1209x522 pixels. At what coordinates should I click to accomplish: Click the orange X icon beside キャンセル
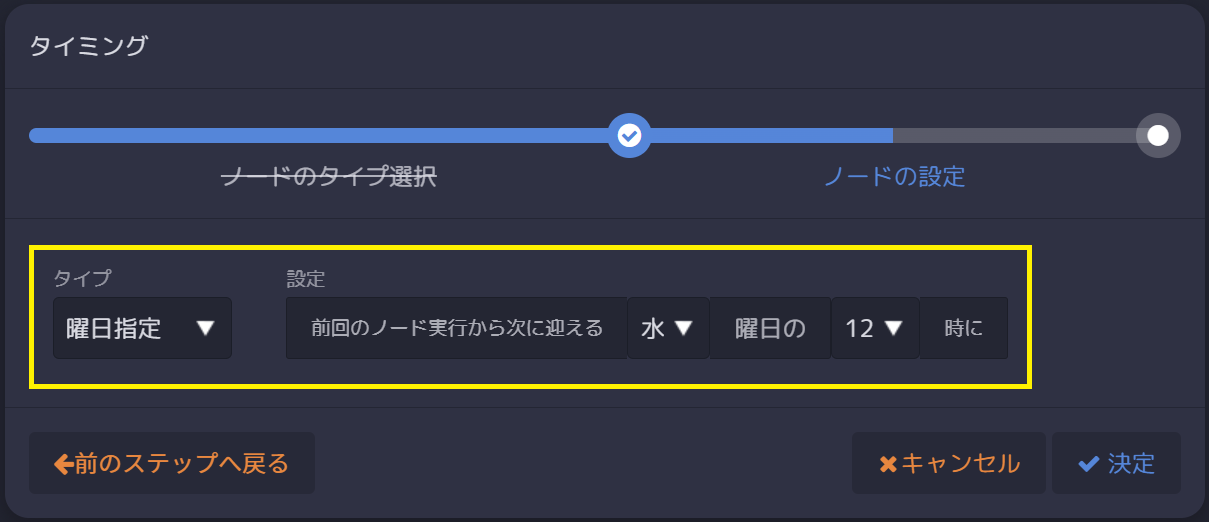887,464
